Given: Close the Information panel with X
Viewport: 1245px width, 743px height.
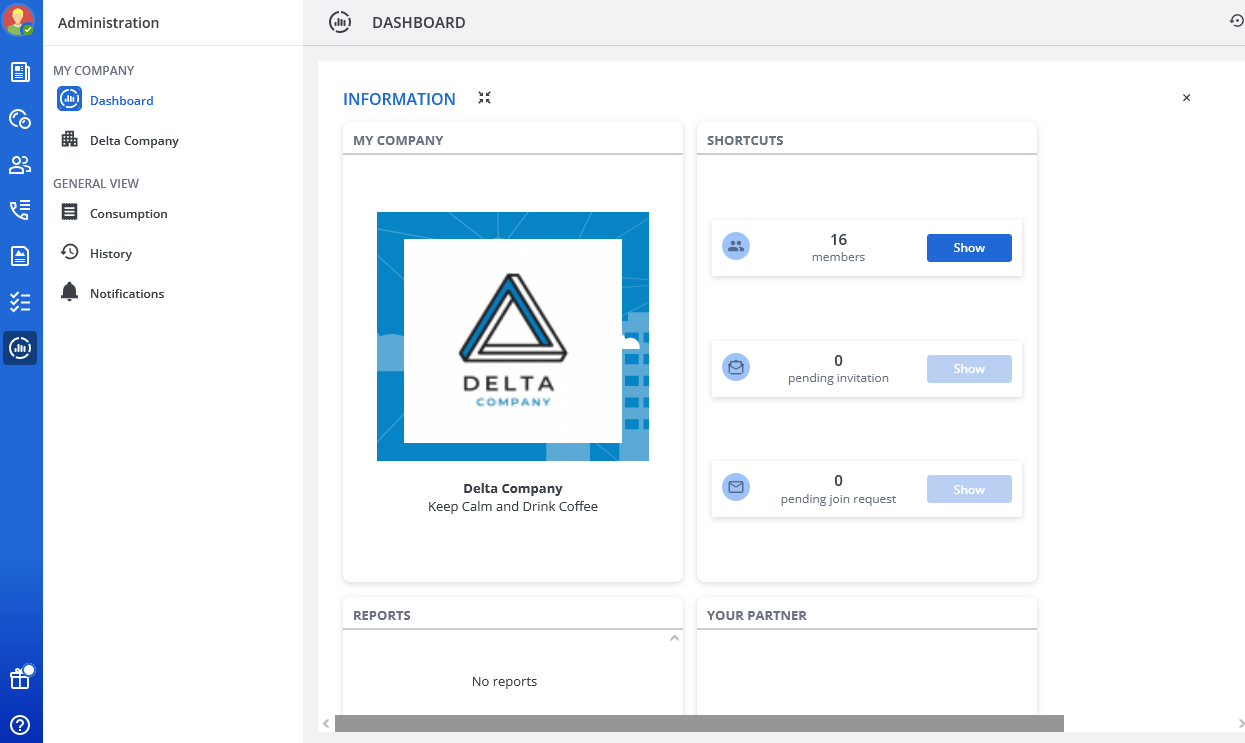Looking at the screenshot, I should pos(1186,98).
